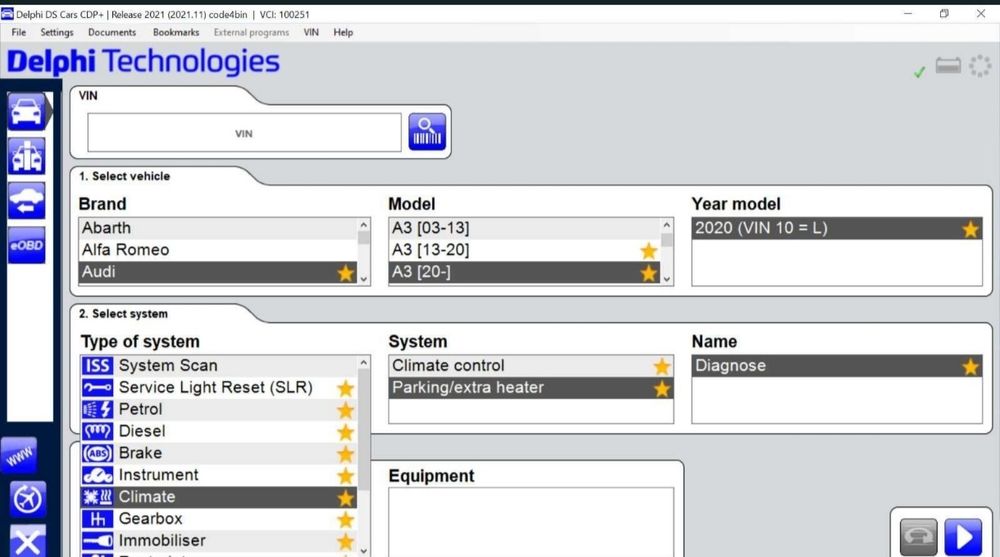This screenshot has height=557, width=1000.
Task: Click the Brand list scroll down arrow
Action: point(364,279)
